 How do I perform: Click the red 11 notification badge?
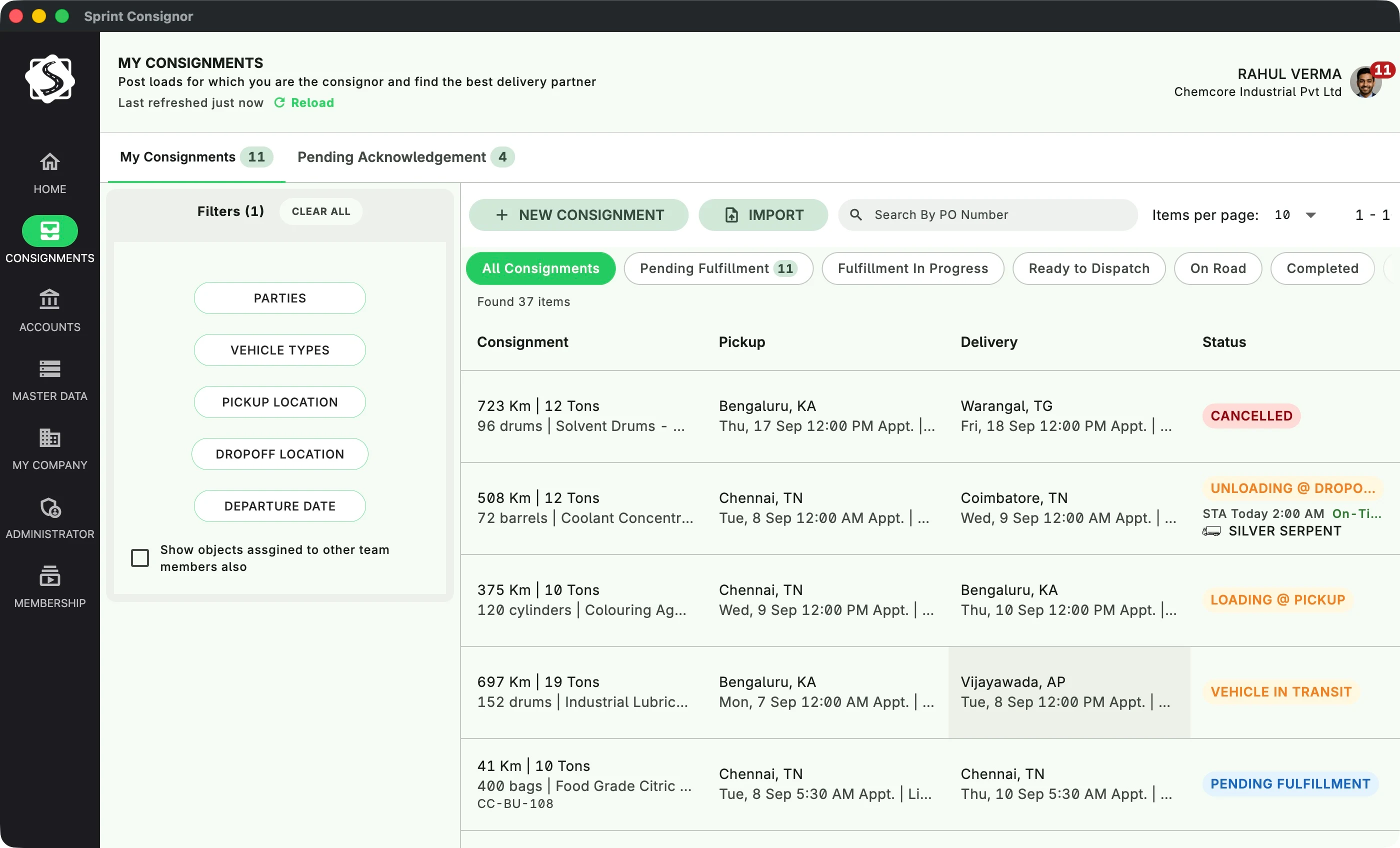[x=1382, y=70]
